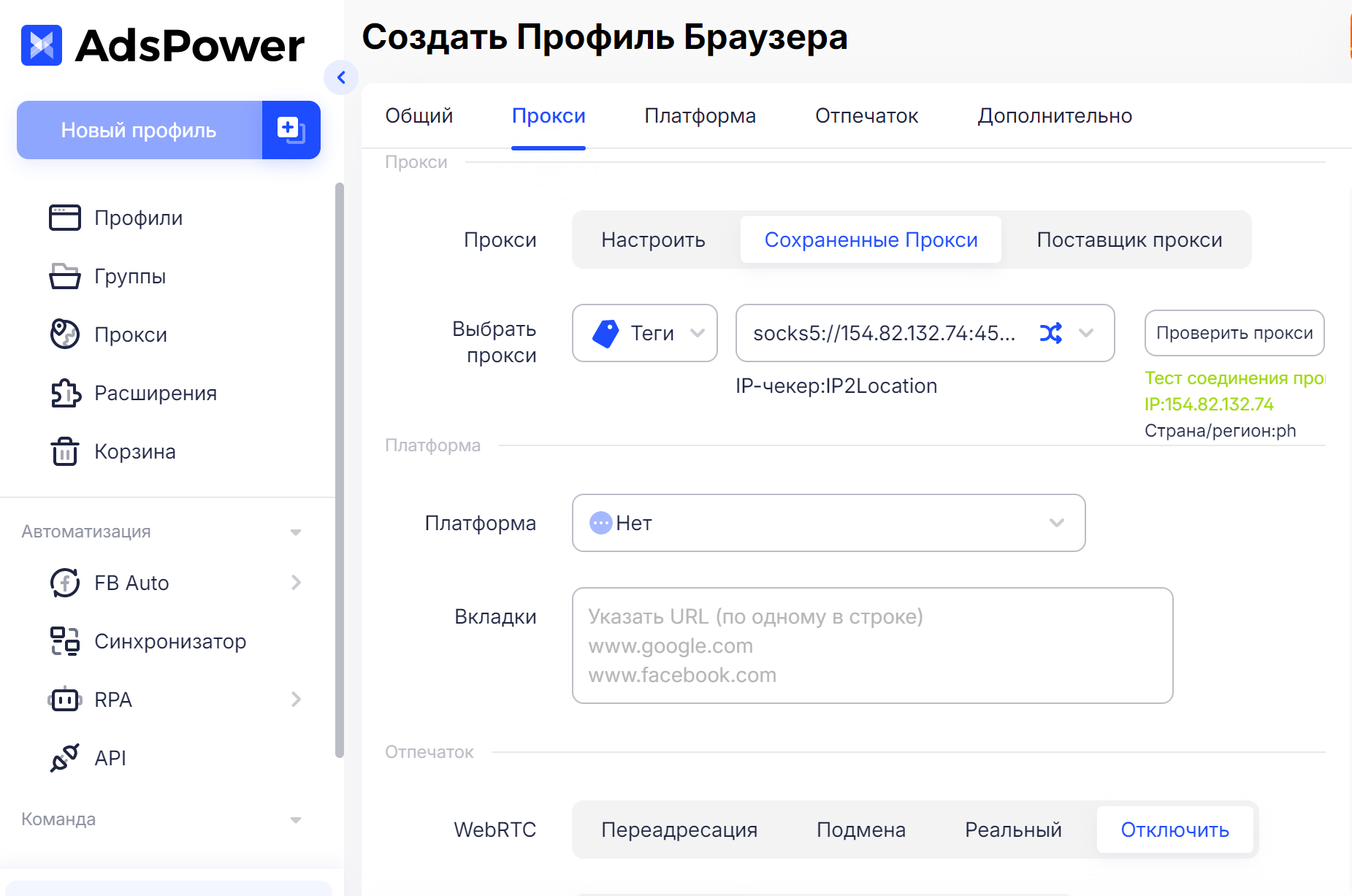
Task: Click the Группы folder icon
Action: [65, 276]
